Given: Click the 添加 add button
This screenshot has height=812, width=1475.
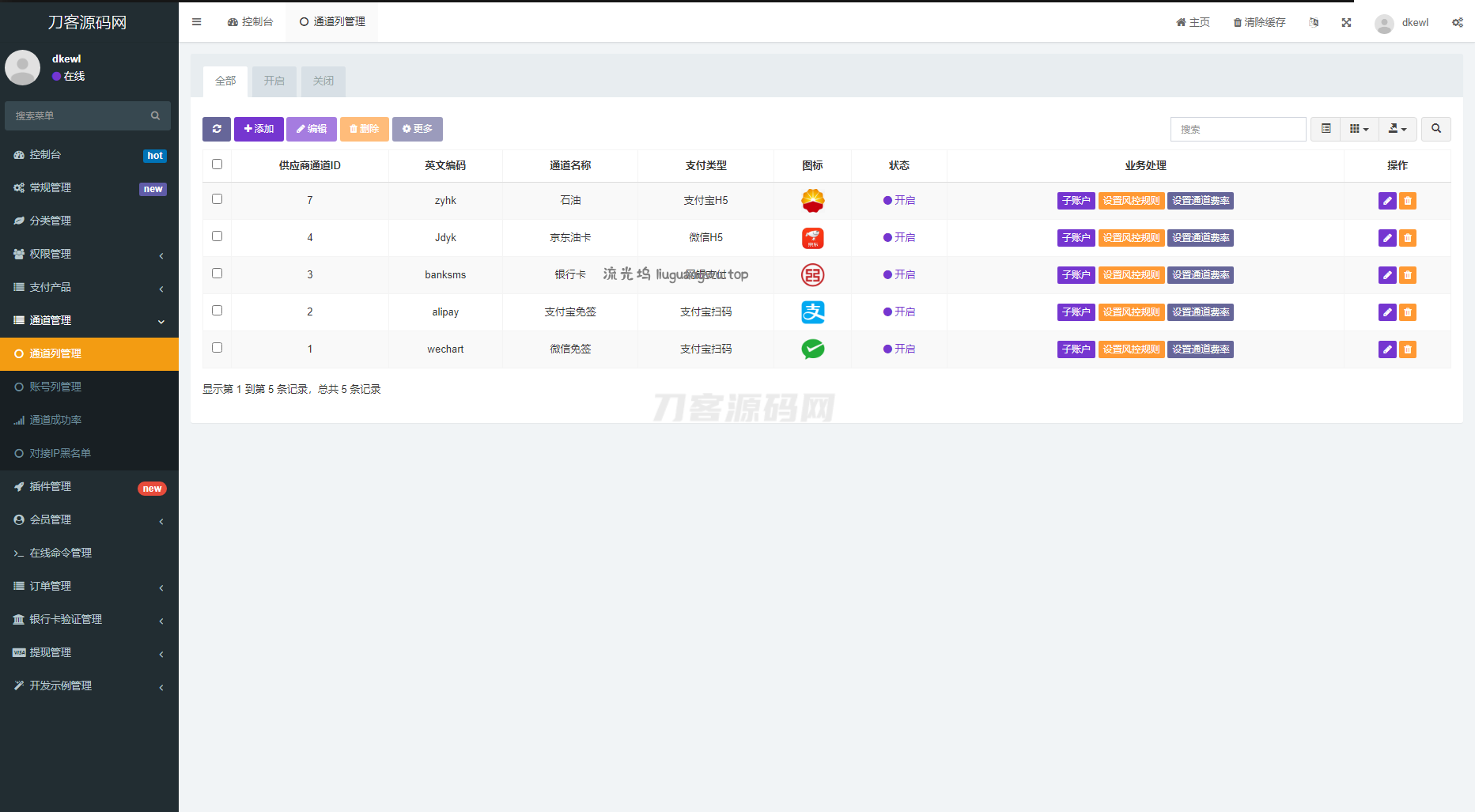Looking at the screenshot, I should [259, 129].
